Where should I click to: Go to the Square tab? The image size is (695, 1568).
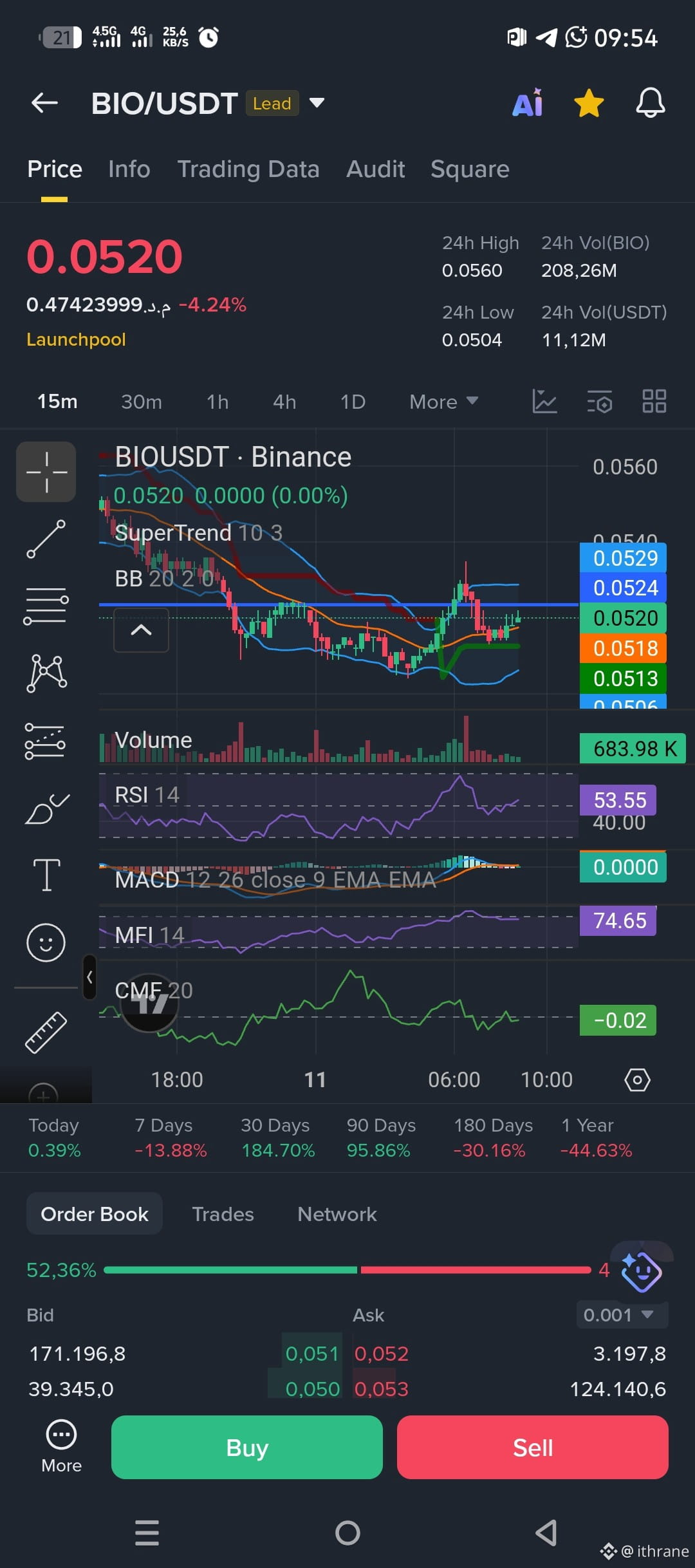(470, 169)
